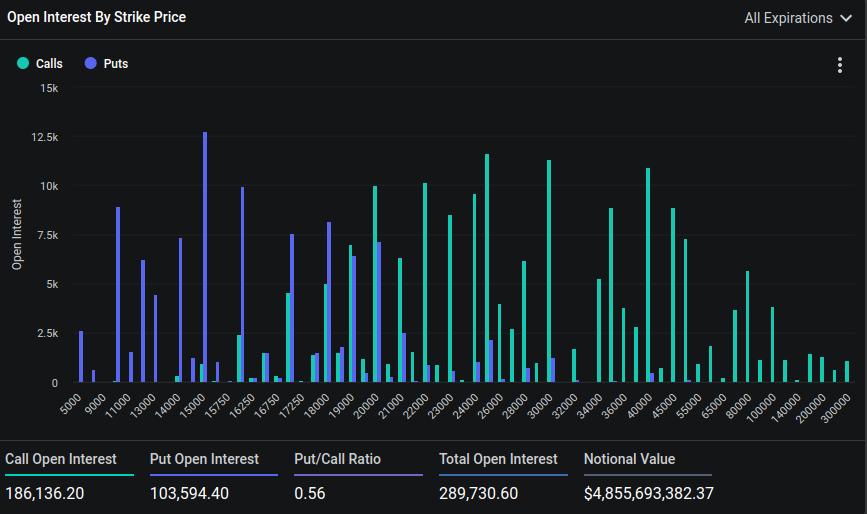Select the Put/Call Ratio stat label
Image resolution: width=867 pixels, height=514 pixels.
pyautogui.click(x=337, y=459)
